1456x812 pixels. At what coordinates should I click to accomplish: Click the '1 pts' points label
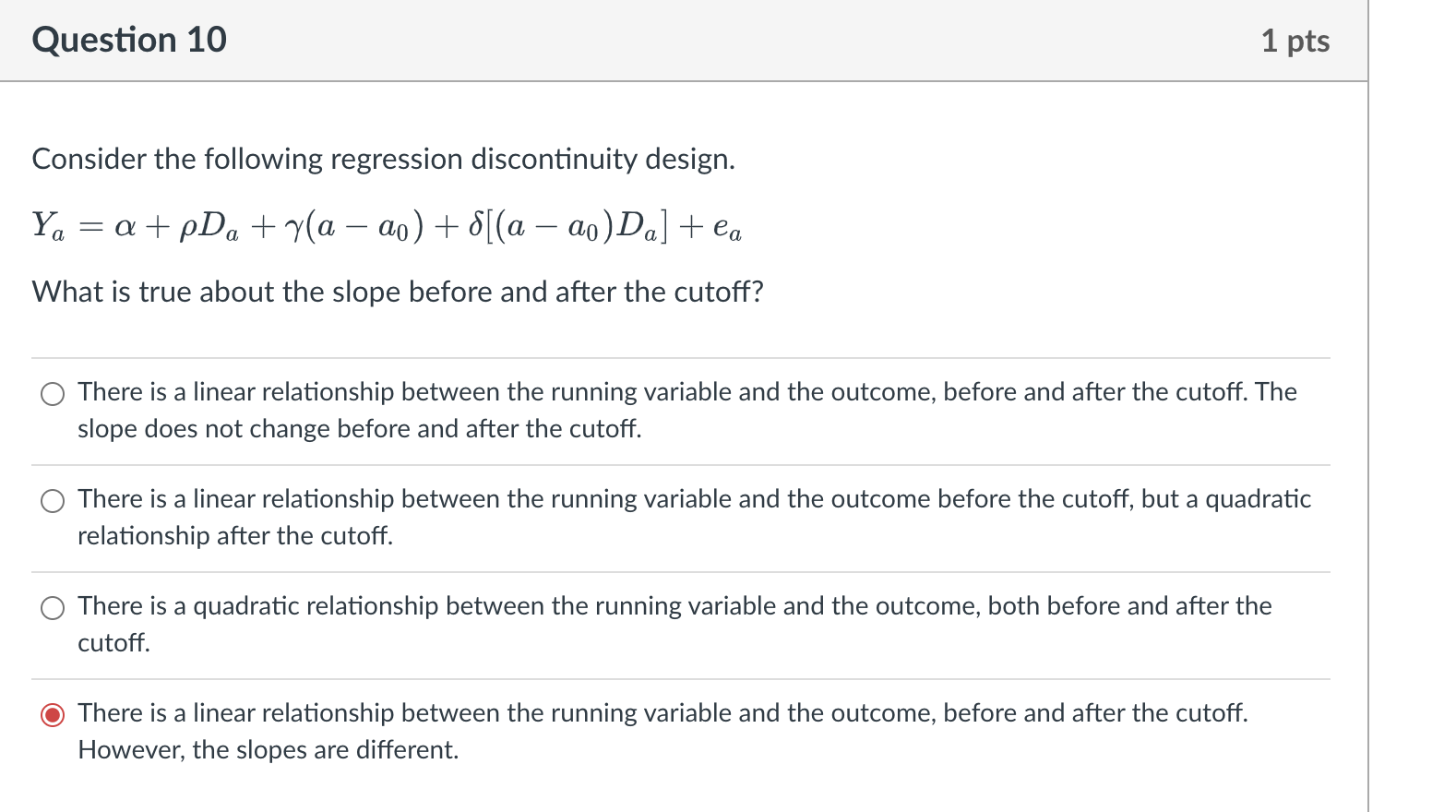point(1295,41)
